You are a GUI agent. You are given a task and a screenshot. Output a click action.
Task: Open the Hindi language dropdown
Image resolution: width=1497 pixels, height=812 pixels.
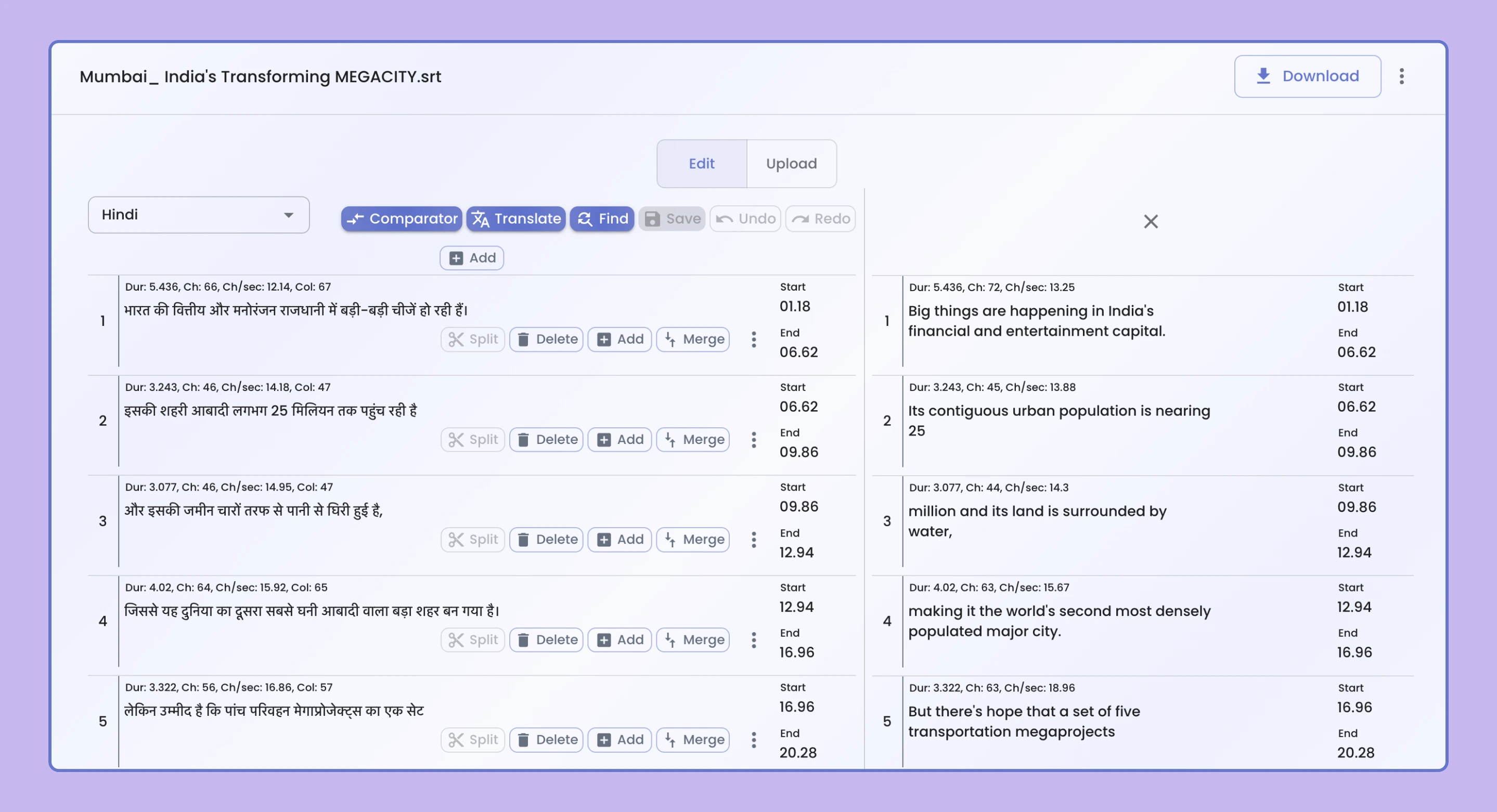[198, 214]
